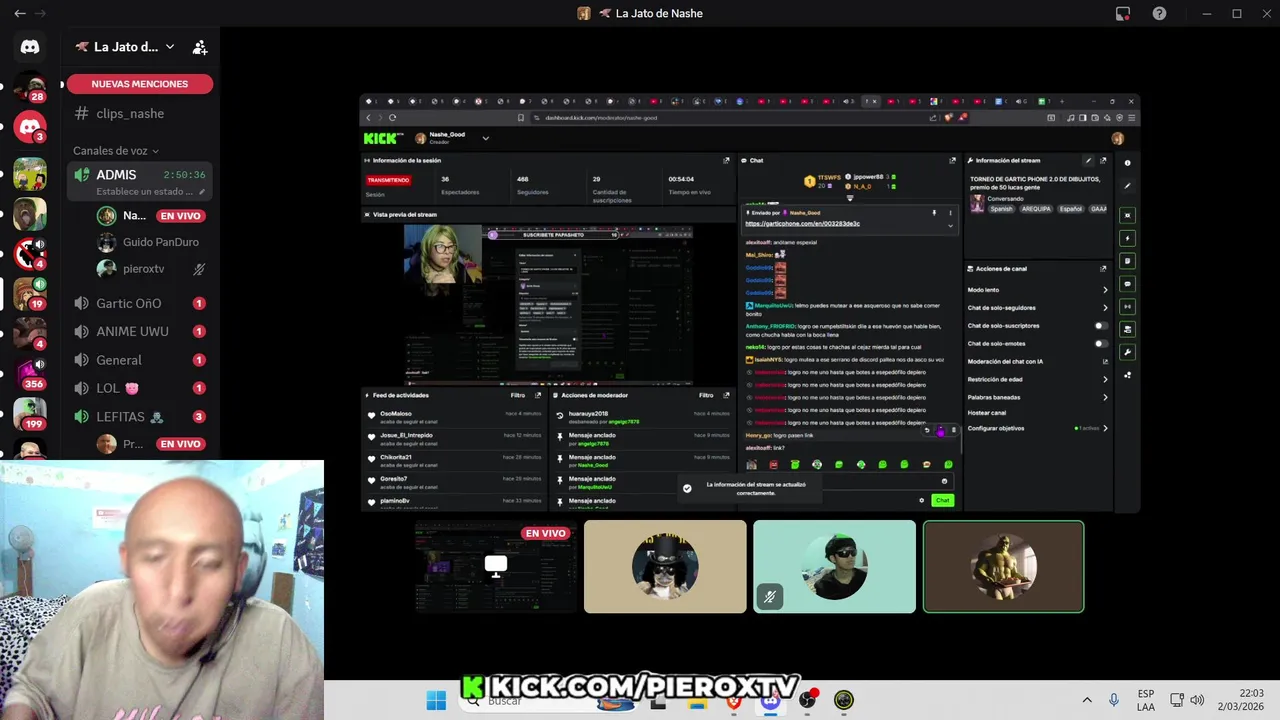Pop out Información del stream panel
This screenshot has width=1280, height=720.
click(x=1103, y=160)
